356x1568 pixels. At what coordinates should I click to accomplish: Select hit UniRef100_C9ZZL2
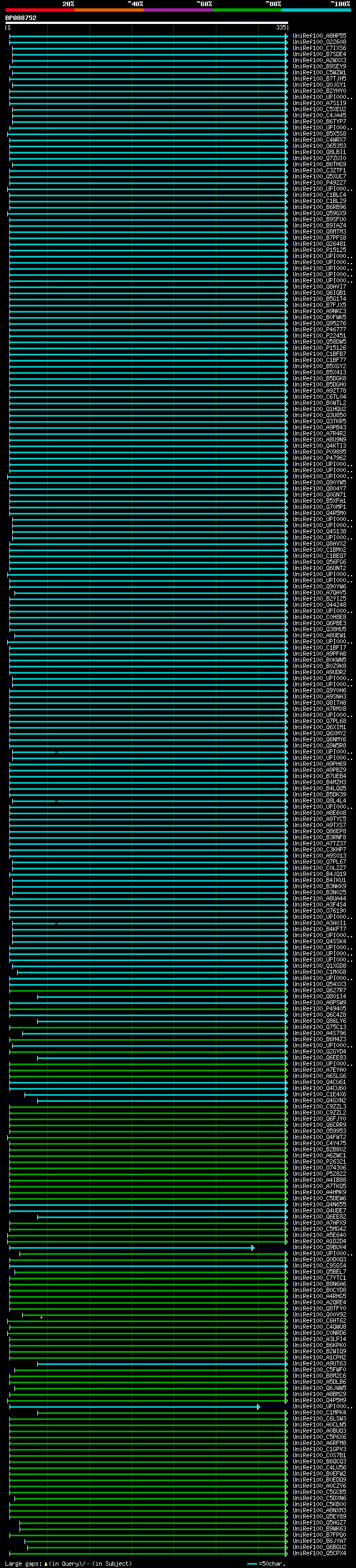pos(319,1112)
